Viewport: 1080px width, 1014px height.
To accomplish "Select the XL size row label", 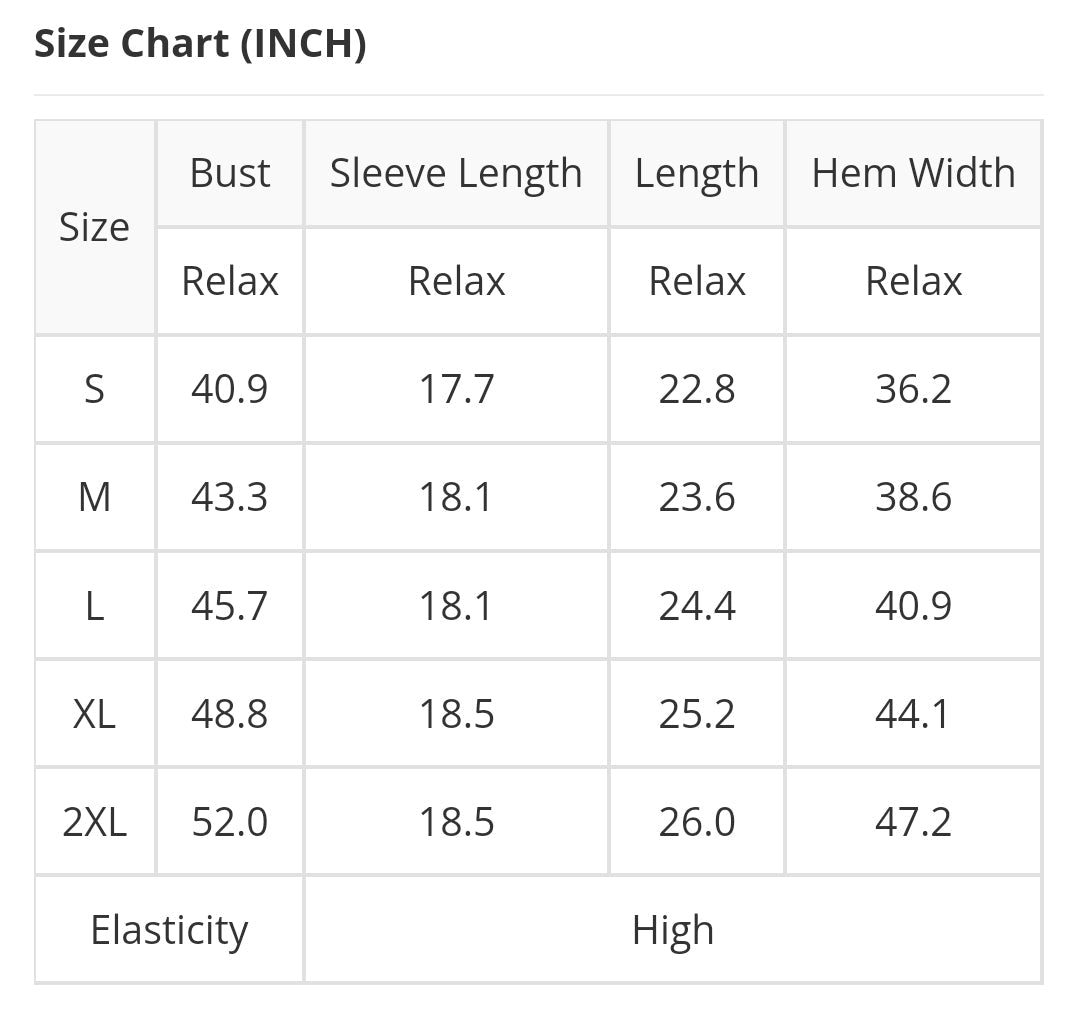I will tap(94, 714).
